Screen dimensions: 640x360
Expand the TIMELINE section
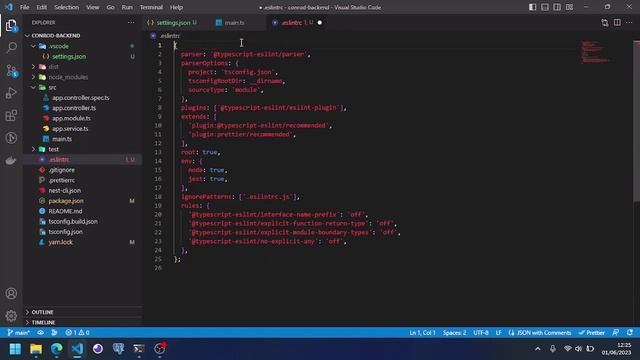pos(83,322)
